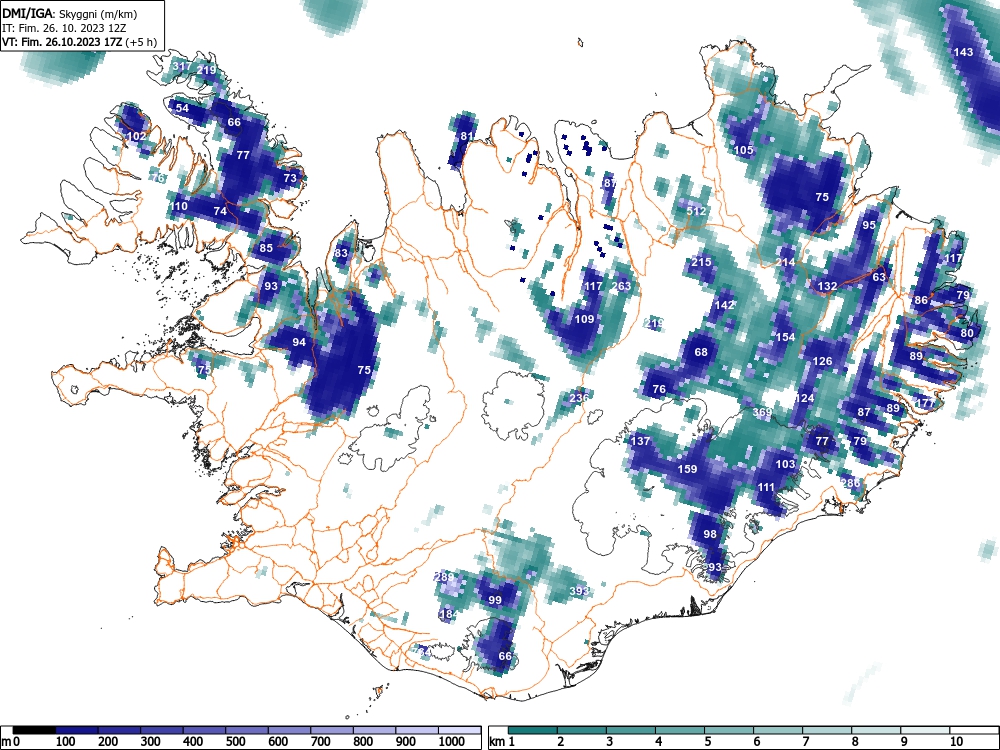The width and height of the screenshot is (1000, 750).
Task: Click the visibility value 236 on the map
Action: point(579,398)
